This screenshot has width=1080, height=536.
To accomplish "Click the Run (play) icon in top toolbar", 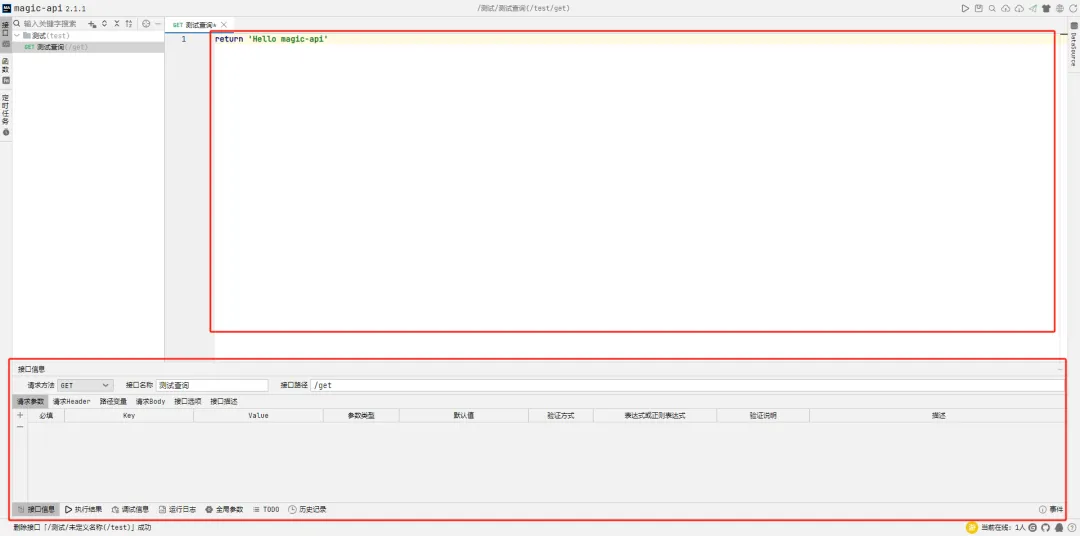I will click(x=965, y=8).
